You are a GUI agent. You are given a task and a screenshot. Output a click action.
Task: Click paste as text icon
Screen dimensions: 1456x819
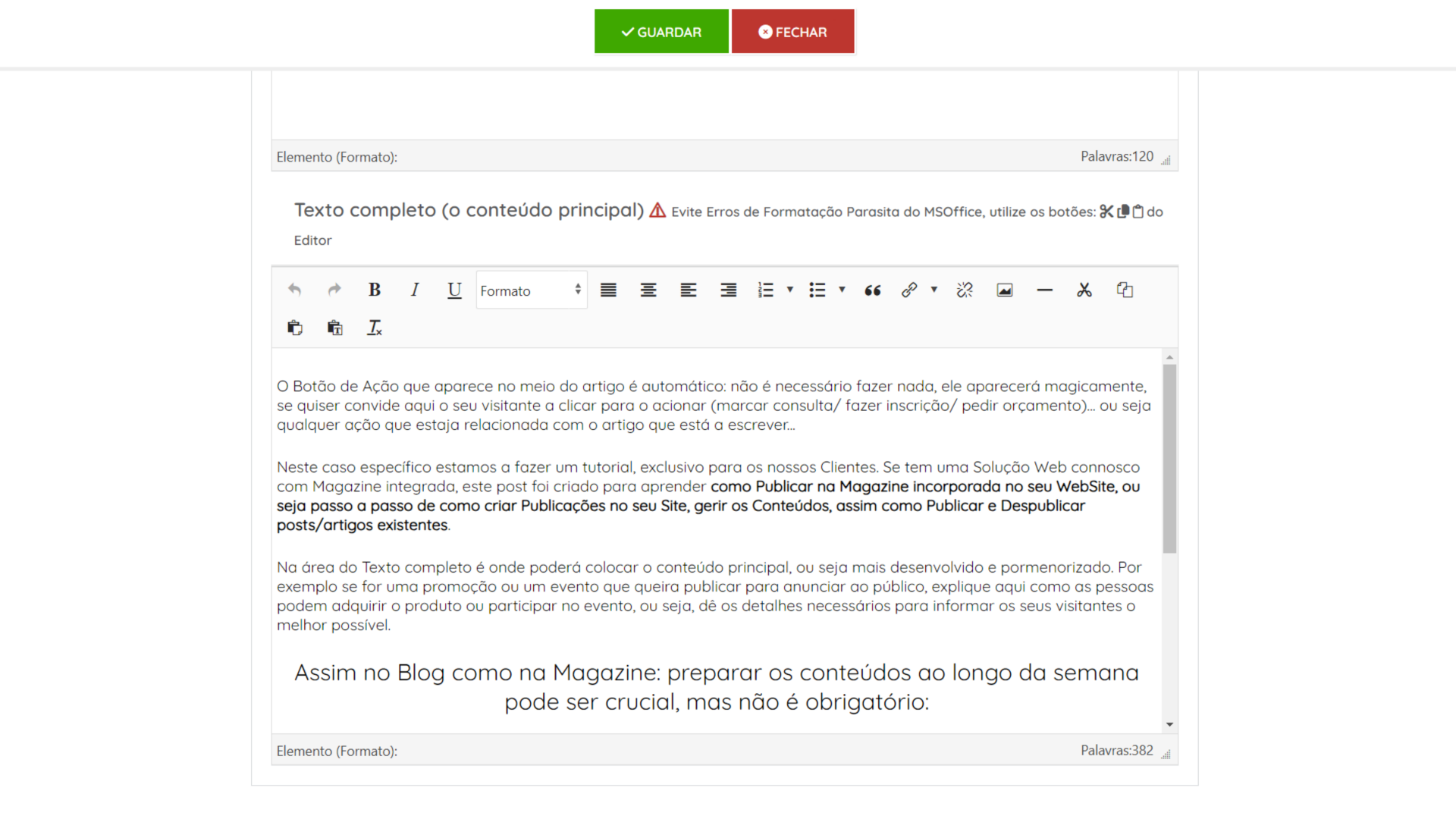point(334,328)
